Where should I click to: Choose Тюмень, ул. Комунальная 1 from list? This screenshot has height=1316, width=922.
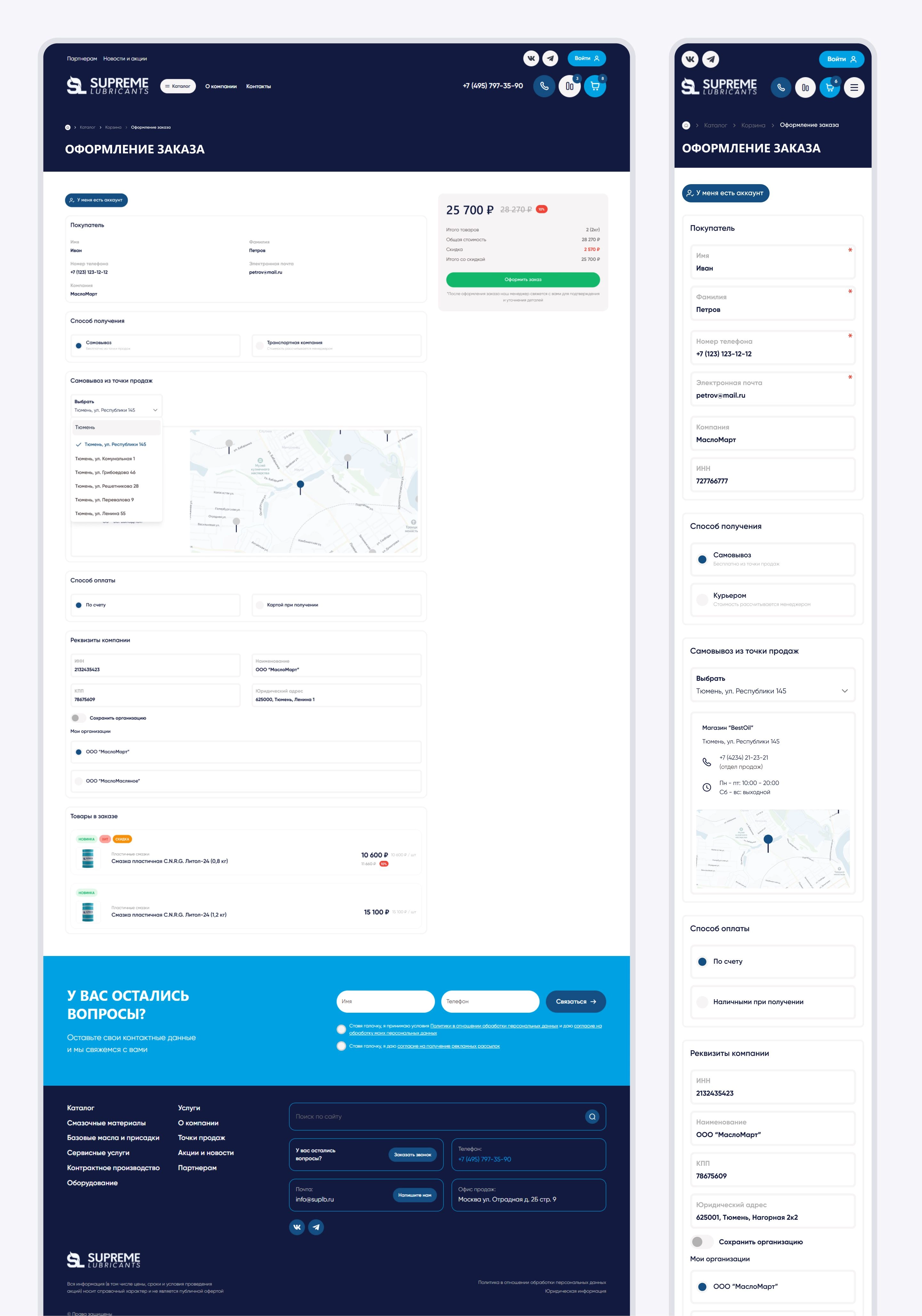click(x=105, y=459)
